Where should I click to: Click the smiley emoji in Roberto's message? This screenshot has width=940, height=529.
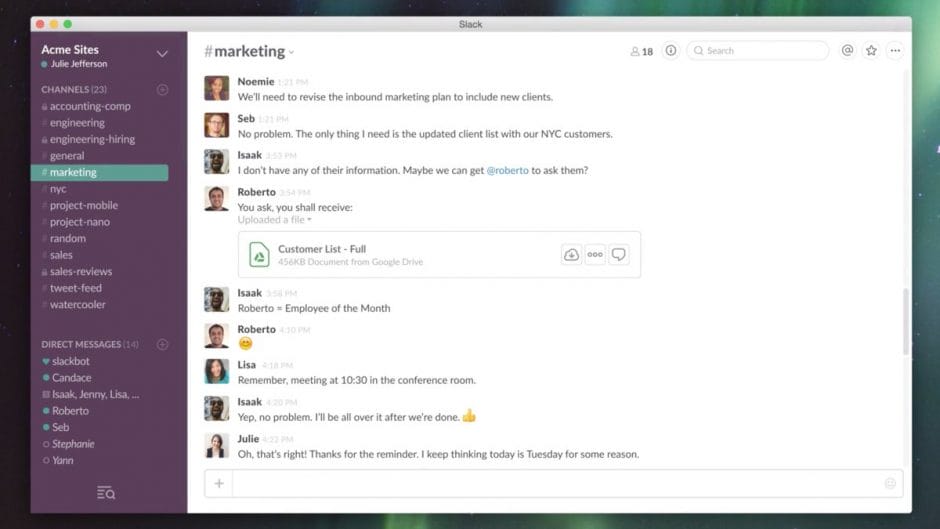click(x=245, y=344)
